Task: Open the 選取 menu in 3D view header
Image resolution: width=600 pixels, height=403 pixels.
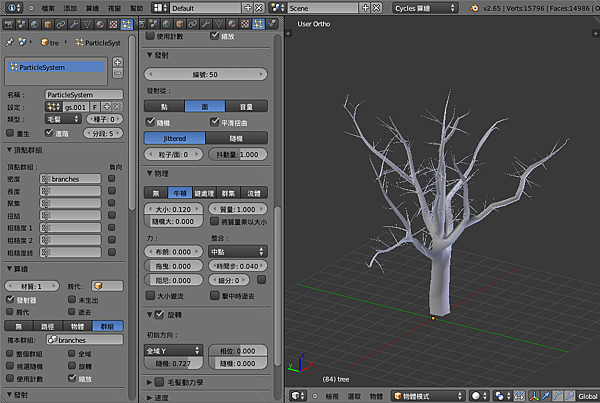Action: click(354, 396)
